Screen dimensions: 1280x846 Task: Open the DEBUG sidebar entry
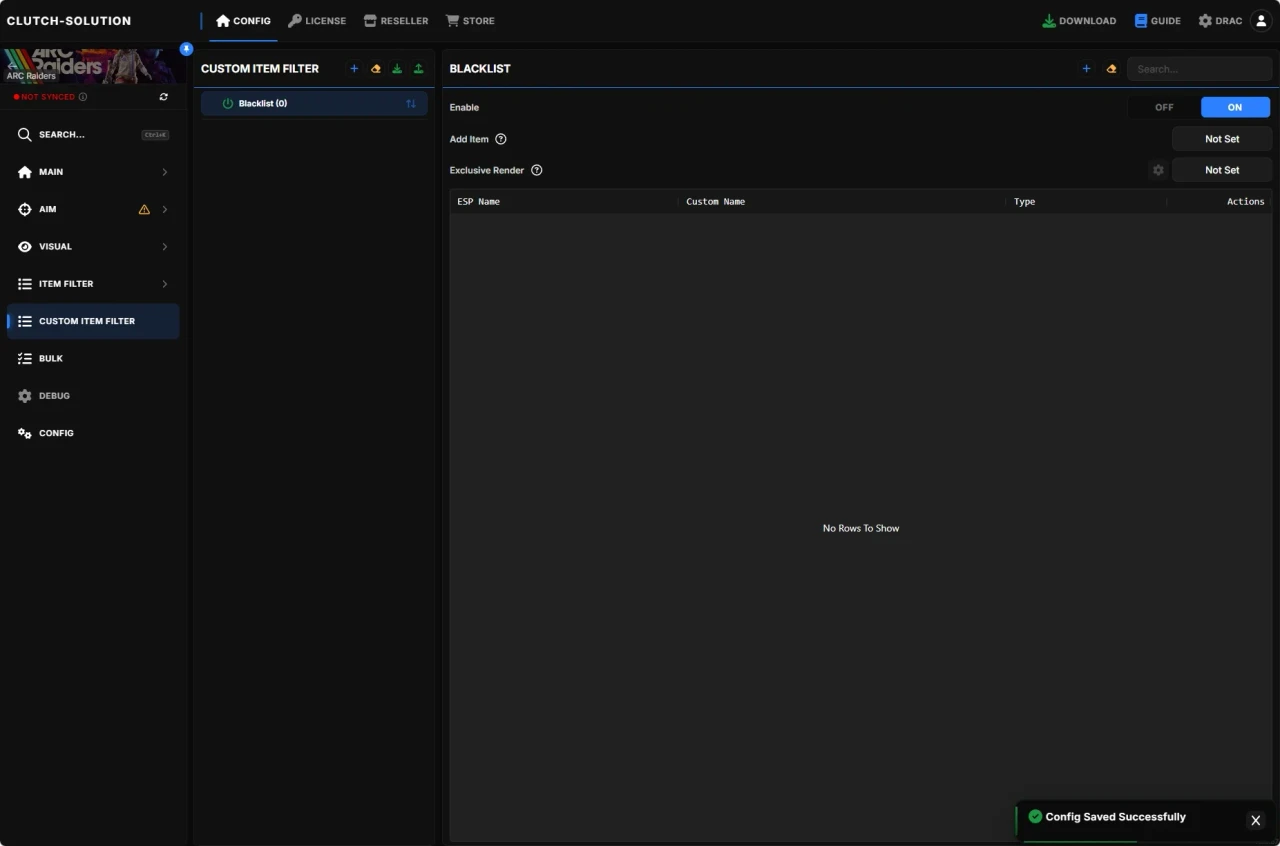[93, 396]
